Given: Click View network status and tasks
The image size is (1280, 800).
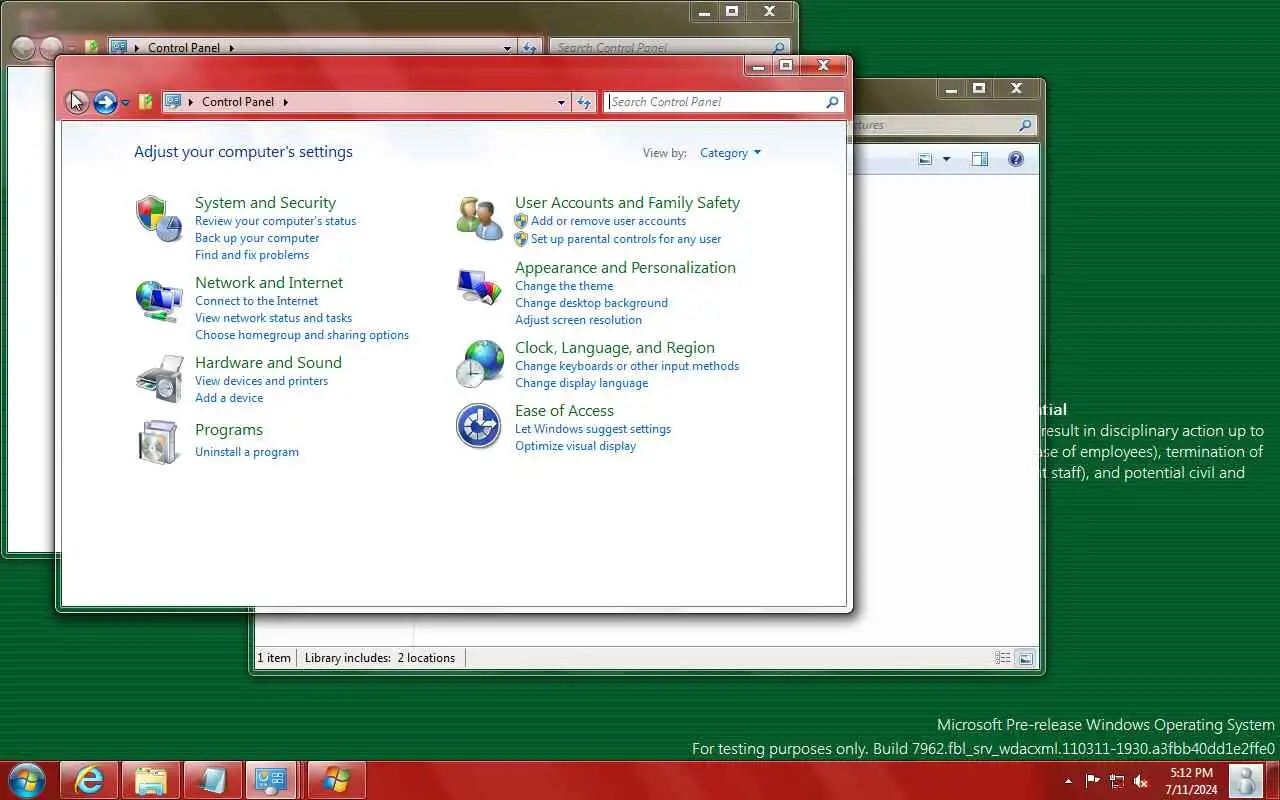Looking at the screenshot, I should coord(273,318).
